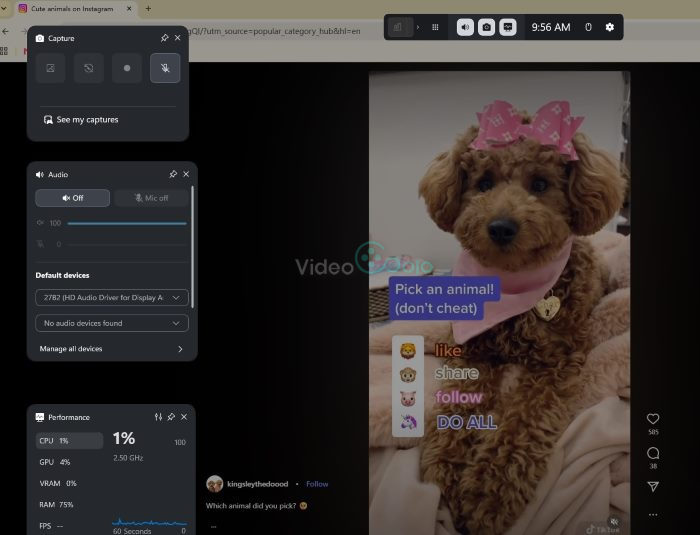The width and height of the screenshot is (700, 535).
Task: Toggle the Capture widget camera button in Game Bar
Action: pos(487,27)
